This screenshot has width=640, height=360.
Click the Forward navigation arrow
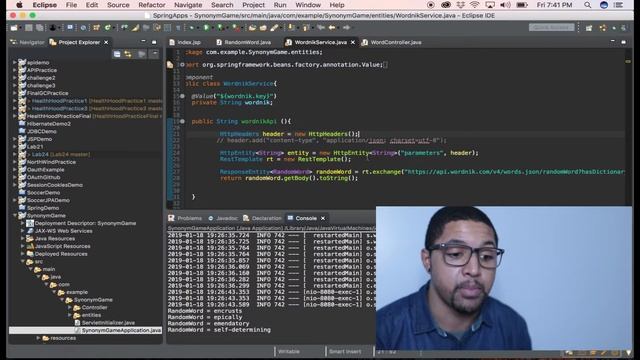tap(346, 28)
